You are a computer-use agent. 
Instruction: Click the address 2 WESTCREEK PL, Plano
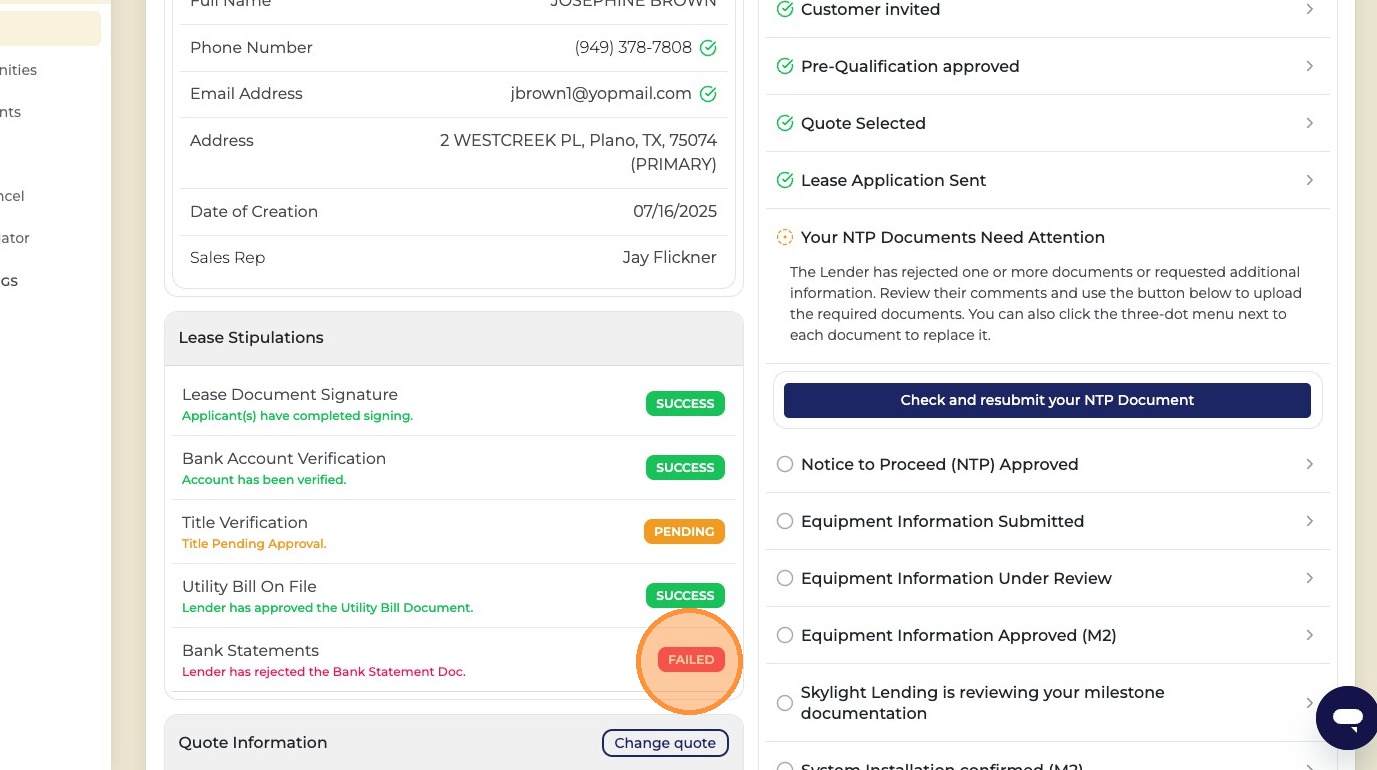tap(578, 152)
